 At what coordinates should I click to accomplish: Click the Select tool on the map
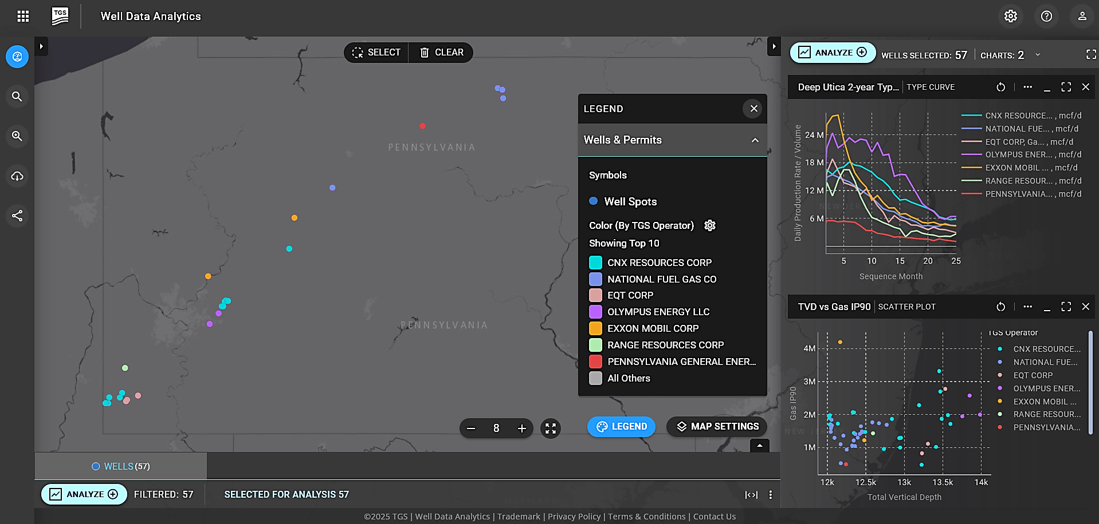376,53
